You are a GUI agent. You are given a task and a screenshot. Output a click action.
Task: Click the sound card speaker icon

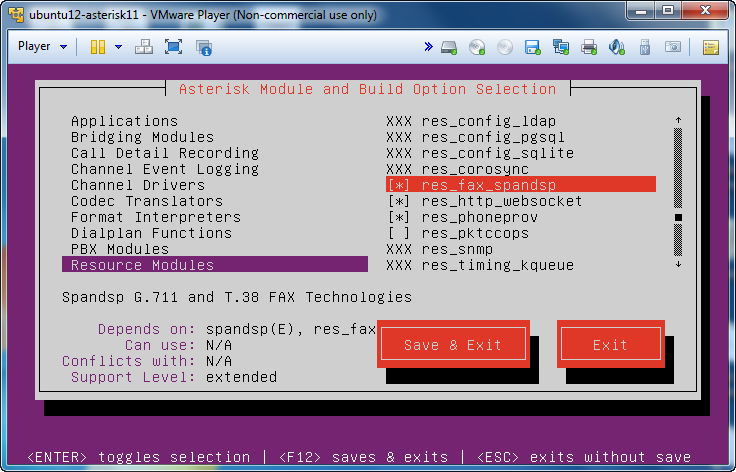tap(617, 47)
